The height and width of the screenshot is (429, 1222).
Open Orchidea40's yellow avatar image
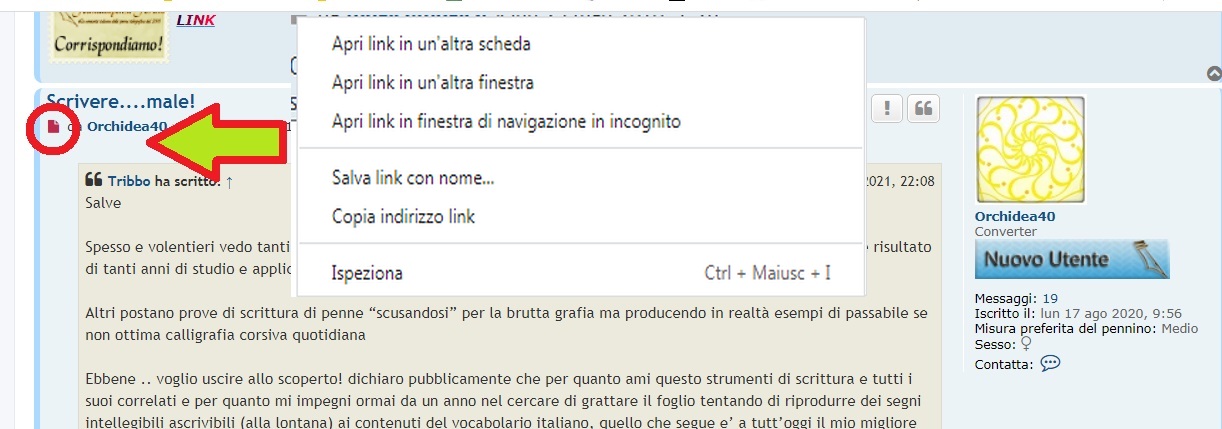pos(1030,151)
